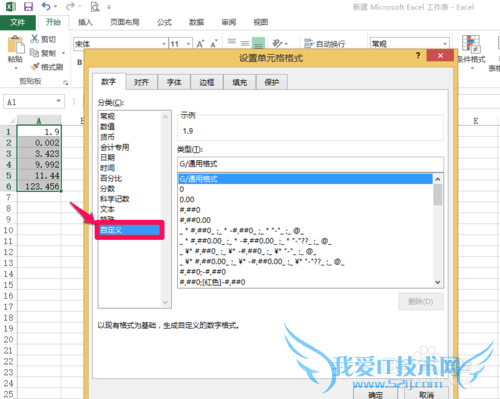
Task: Switch to the 公式 Formulas ribbon tab
Action: 164,22
